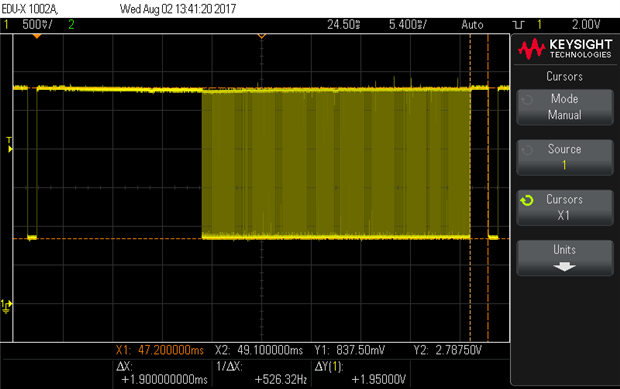
Task: Click the trigger source 1 indicator
Action: [539, 25]
